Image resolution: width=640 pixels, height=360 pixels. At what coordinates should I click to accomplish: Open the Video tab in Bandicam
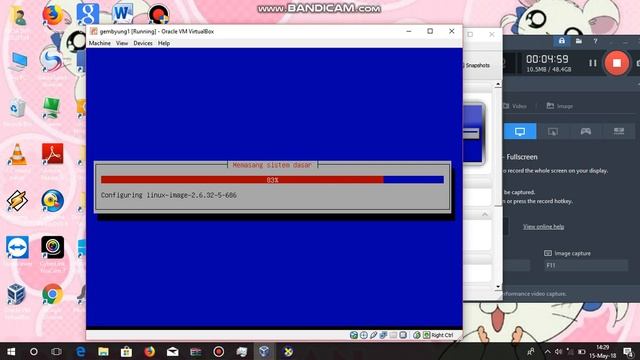pyautogui.click(x=515, y=106)
